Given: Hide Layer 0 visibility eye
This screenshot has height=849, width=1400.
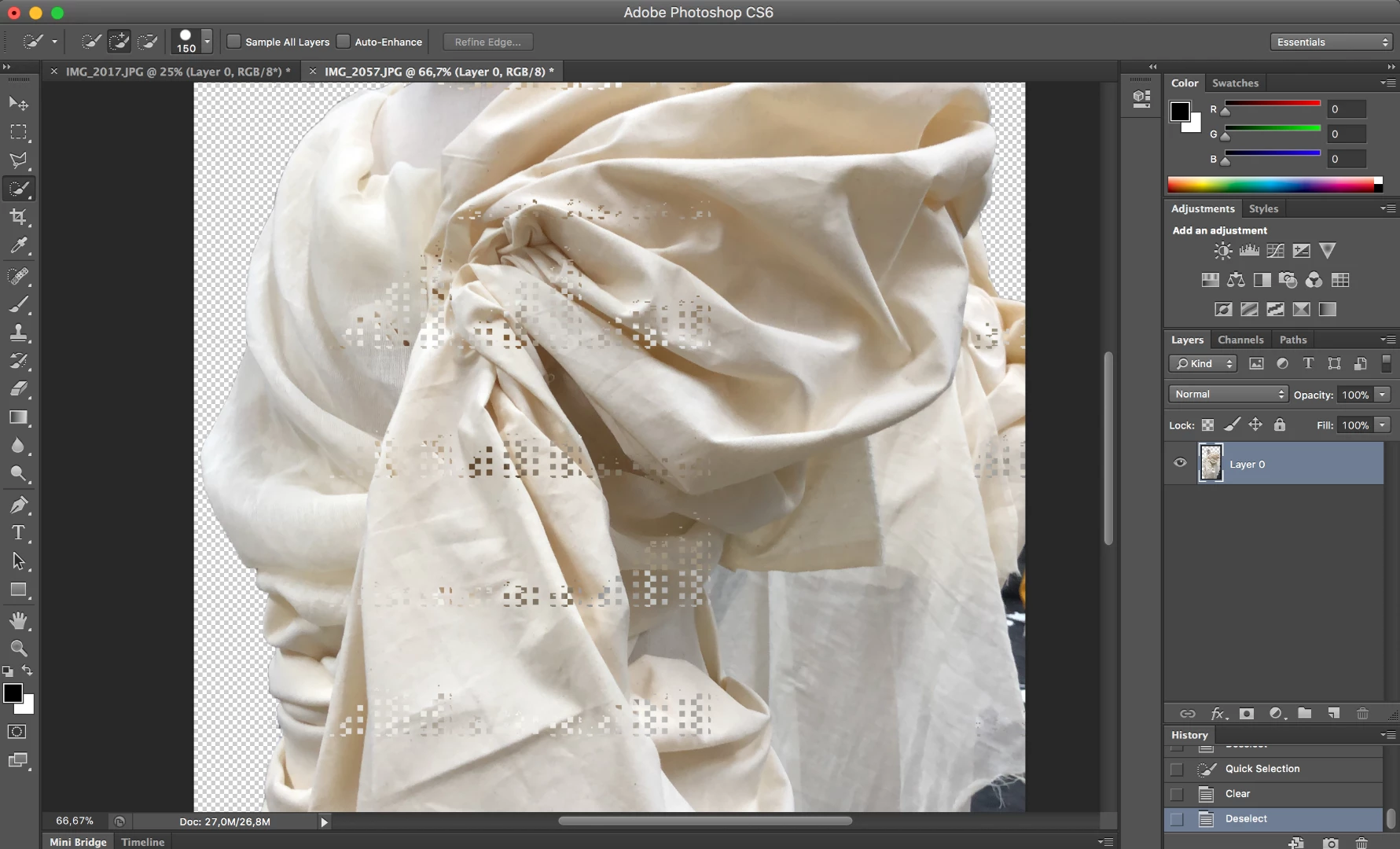Looking at the screenshot, I should point(1180,463).
